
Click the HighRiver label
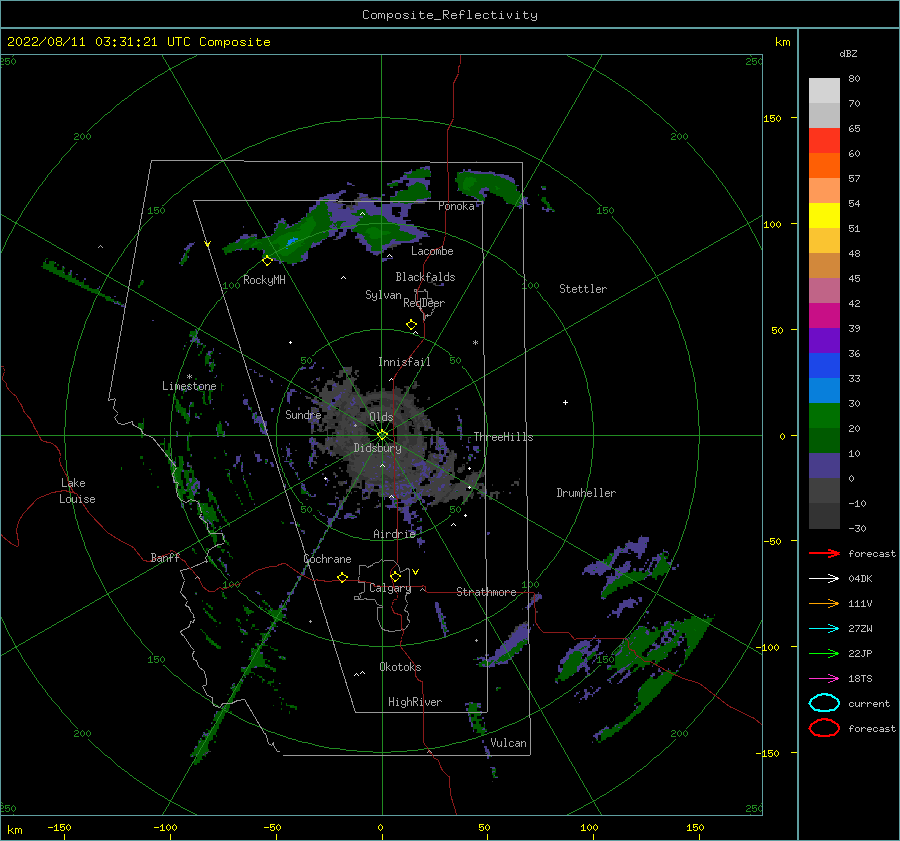click(415, 702)
